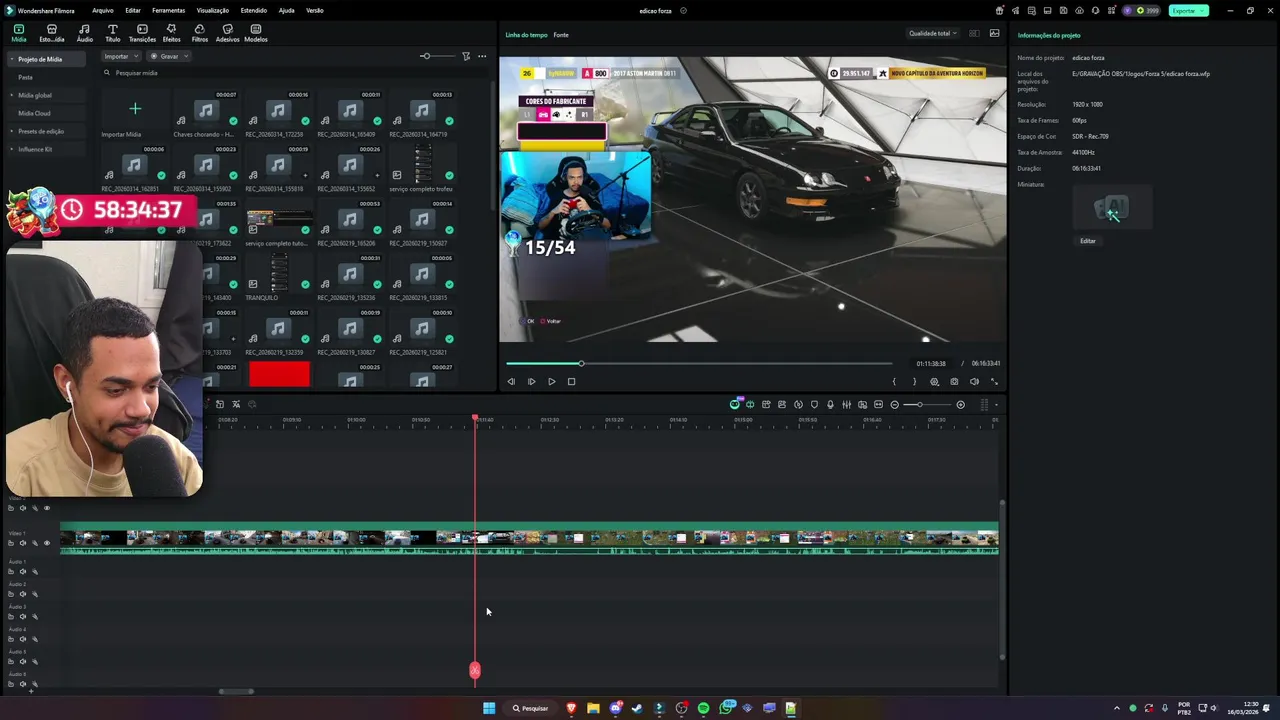Mute the Áudio 5 track

pyautogui.click(x=23, y=661)
